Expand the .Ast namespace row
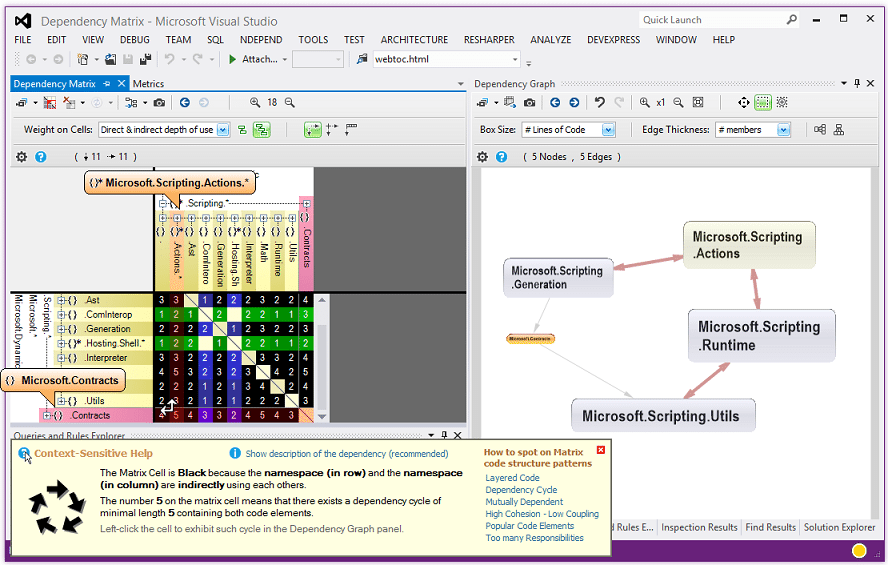Screen dimensions: 888x565 click(x=61, y=300)
